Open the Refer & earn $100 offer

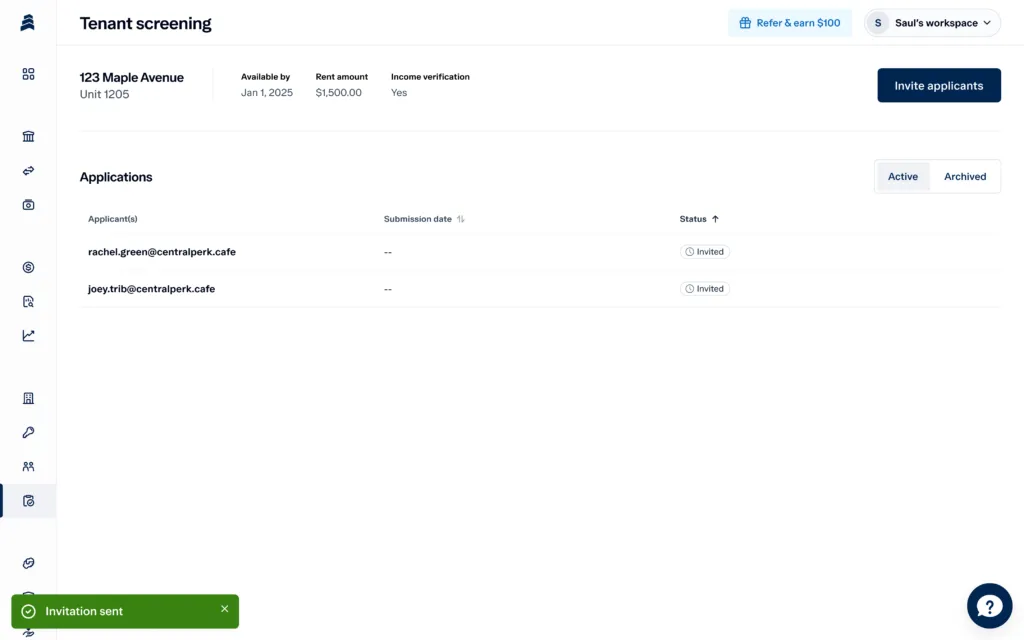tap(790, 22)
